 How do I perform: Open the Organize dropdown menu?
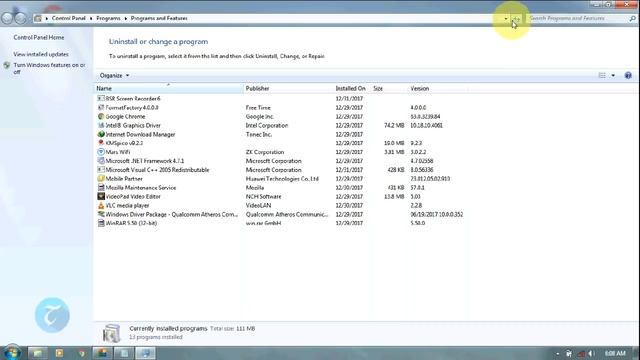click(x=114, y=76)
